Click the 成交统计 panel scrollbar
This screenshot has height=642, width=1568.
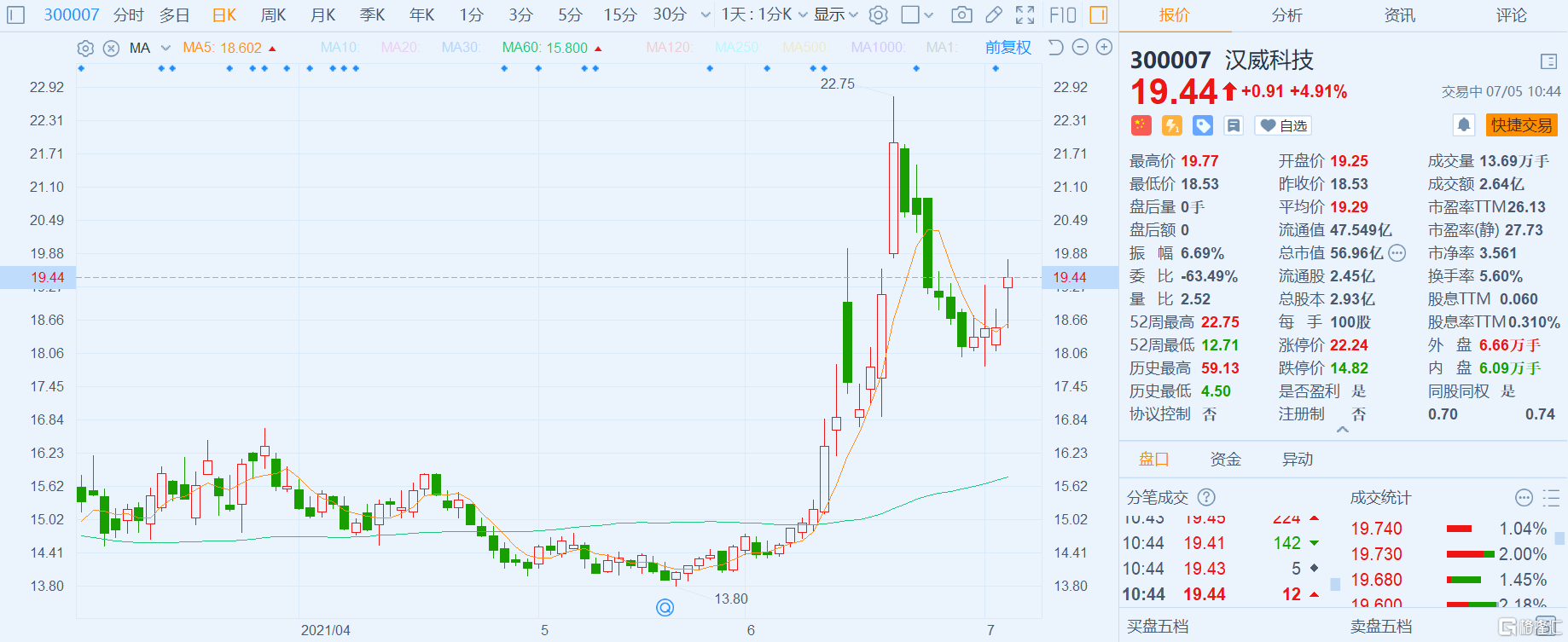[x=1559, y=538]
